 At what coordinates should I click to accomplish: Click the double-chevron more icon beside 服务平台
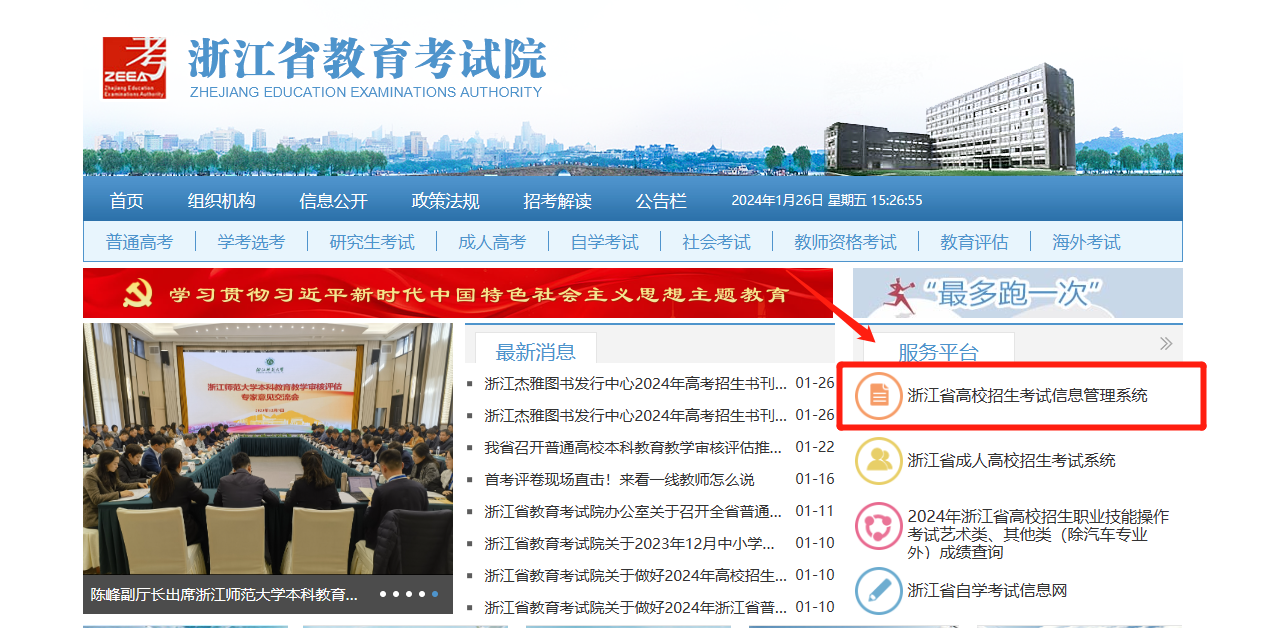(x=1165, y=344)
